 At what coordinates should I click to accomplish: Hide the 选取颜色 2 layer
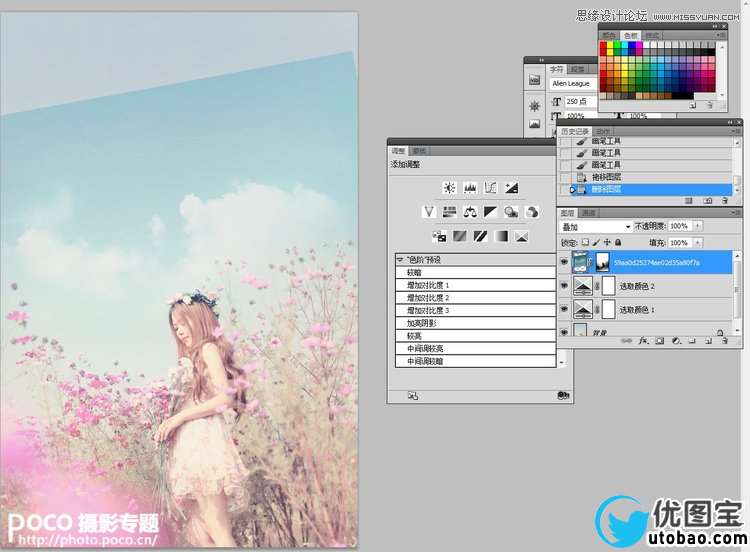pyautogui.click(x=564, y=286)
